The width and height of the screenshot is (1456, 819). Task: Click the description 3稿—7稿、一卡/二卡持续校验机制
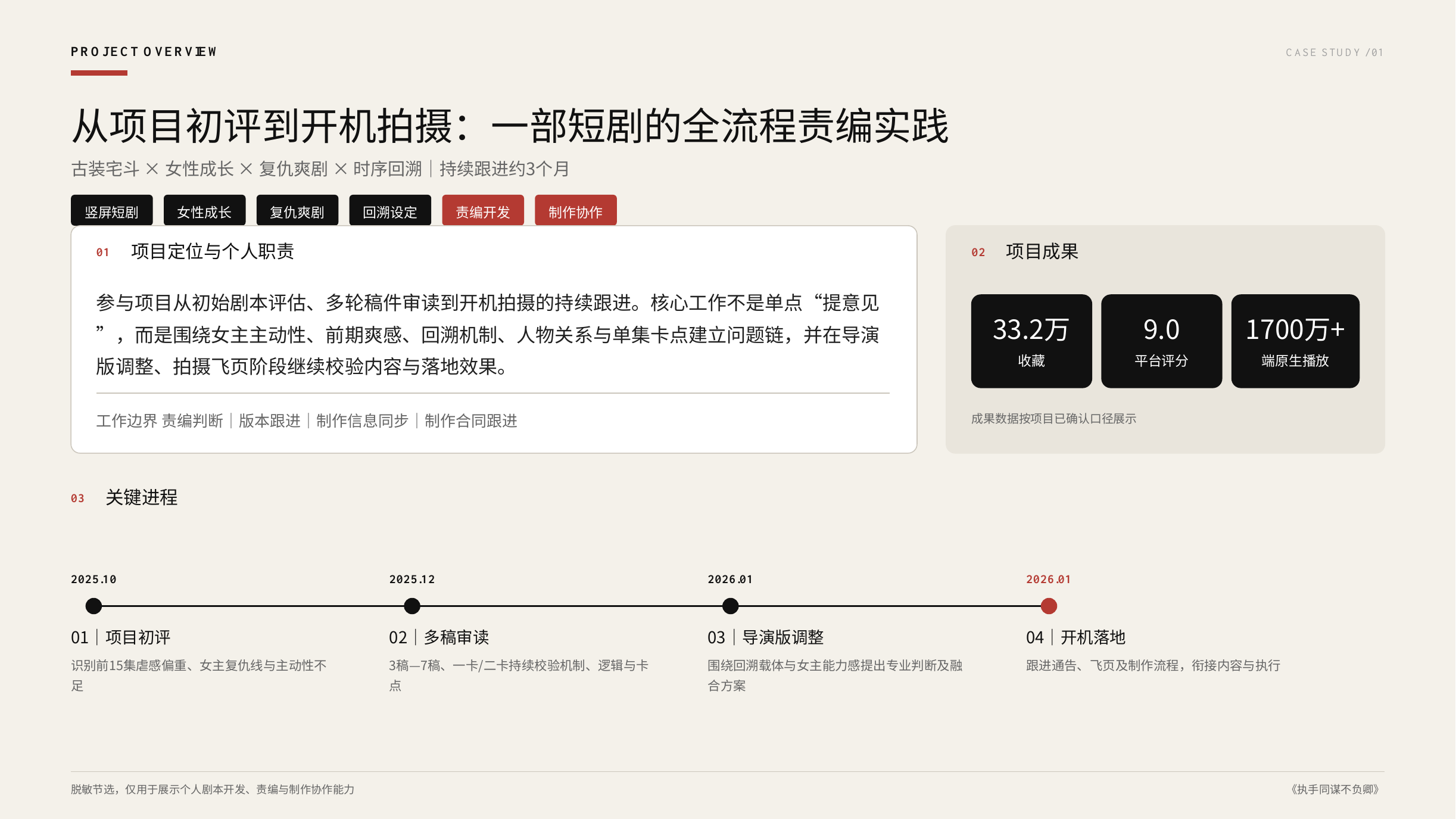coord(519,675)
